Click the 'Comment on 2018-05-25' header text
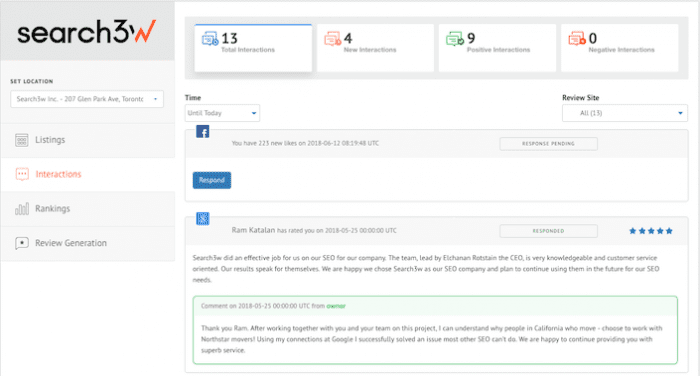The height and width of the screenshot is (376, 700). [x=273, y=306]
